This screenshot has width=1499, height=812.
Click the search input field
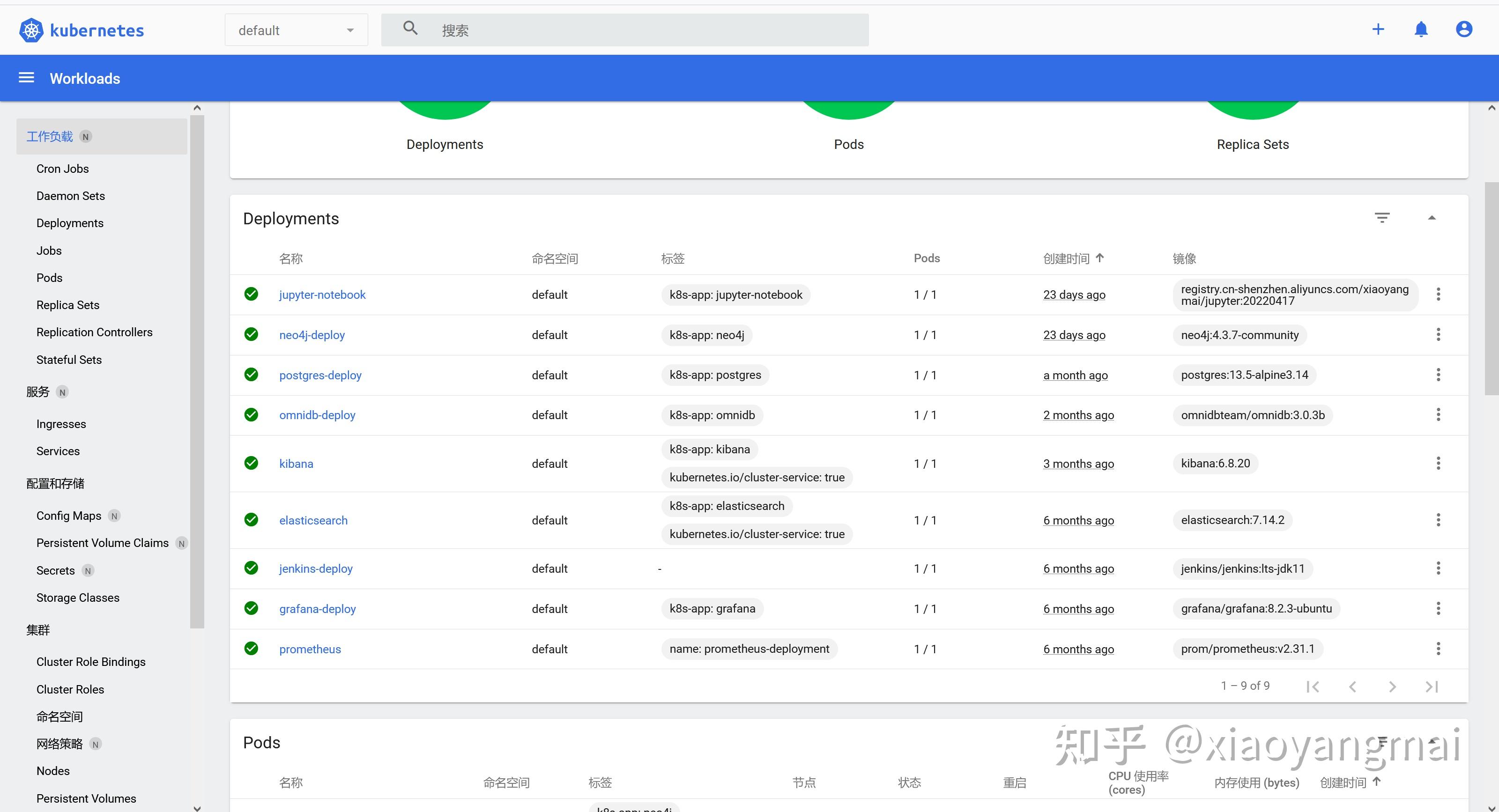640,30
